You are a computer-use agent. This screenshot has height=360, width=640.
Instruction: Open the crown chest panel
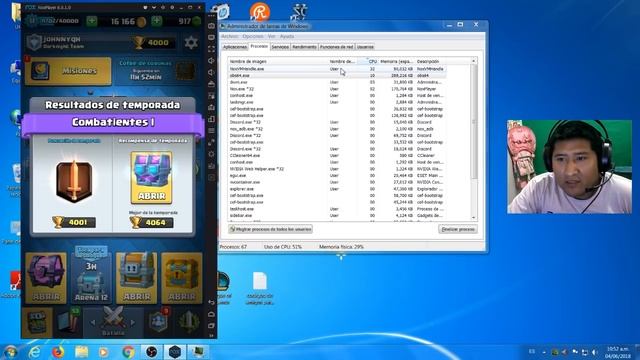(x=157, y=71)
